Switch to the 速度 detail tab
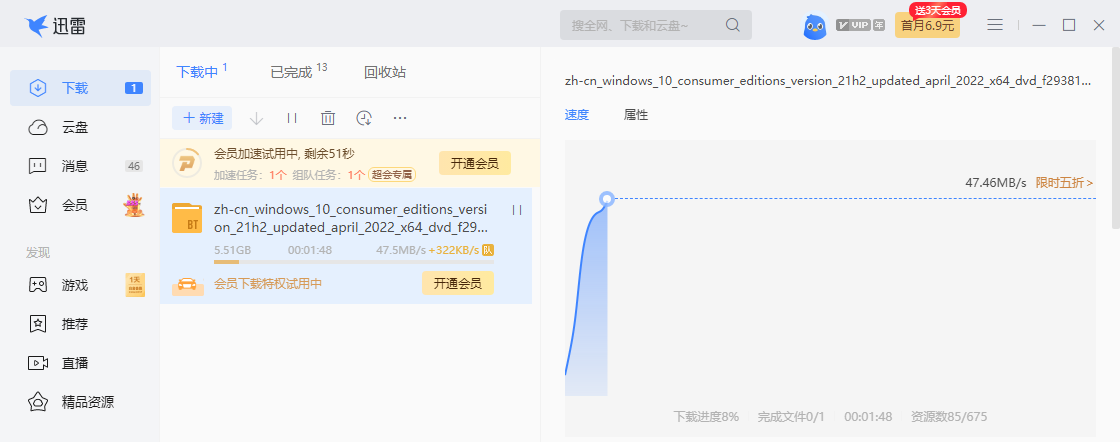Image resolution: width=1120 pixels, height=442 pixels. [x=576, y=115]
